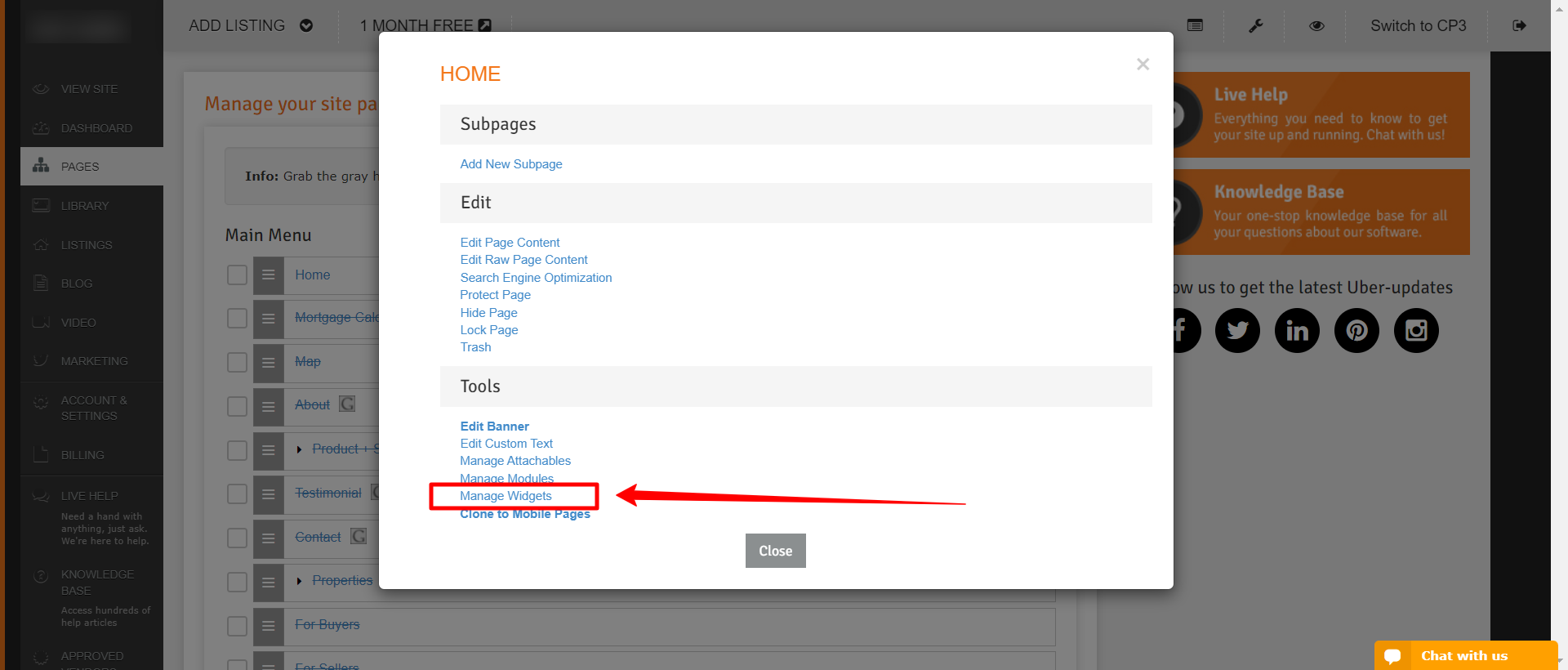Tick the checkbox for Mortgage Calc row
Screen dimensions: 1568x670
coord(237,318)
